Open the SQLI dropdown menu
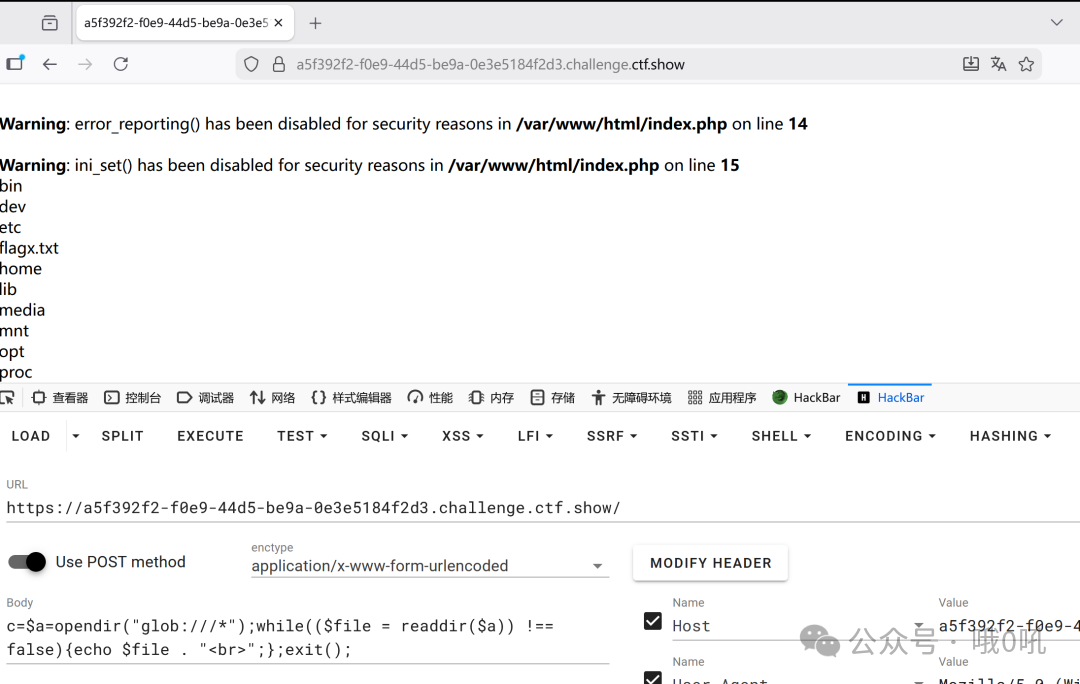The height and width of the screenshot is (684, 1080). tap(384, 436)
